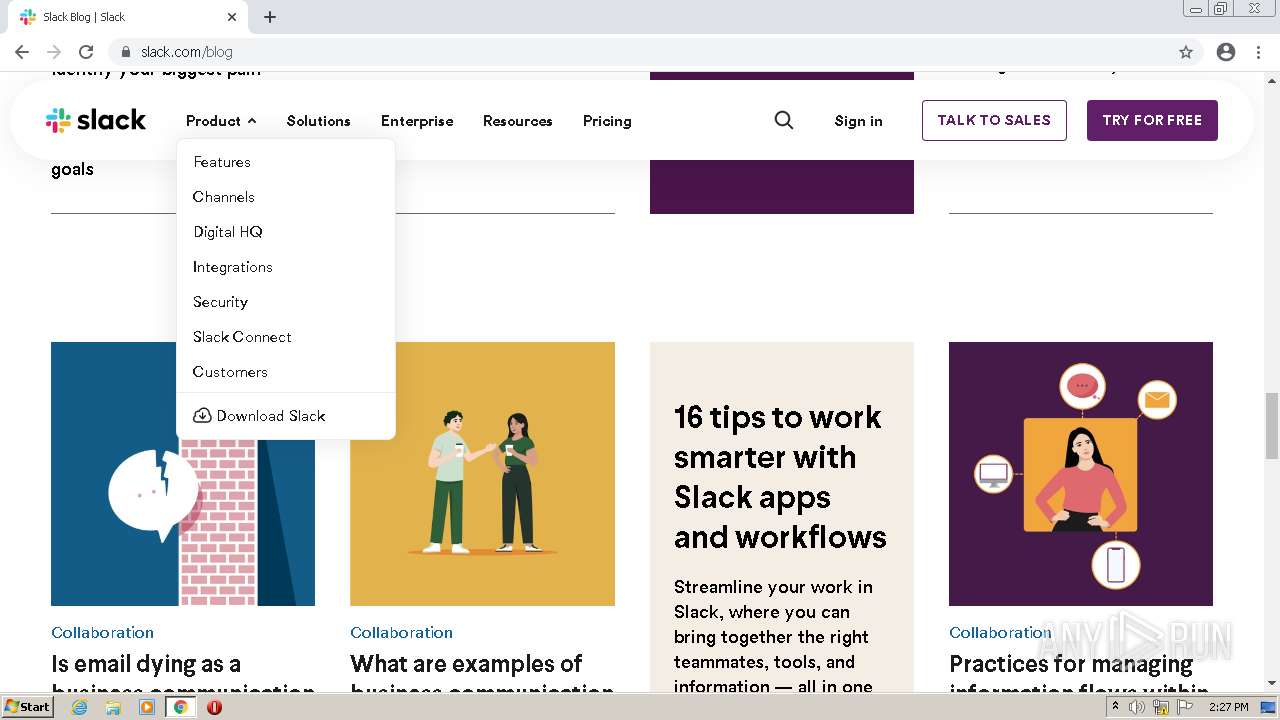Click the address bar URL field

coord(600,52)
